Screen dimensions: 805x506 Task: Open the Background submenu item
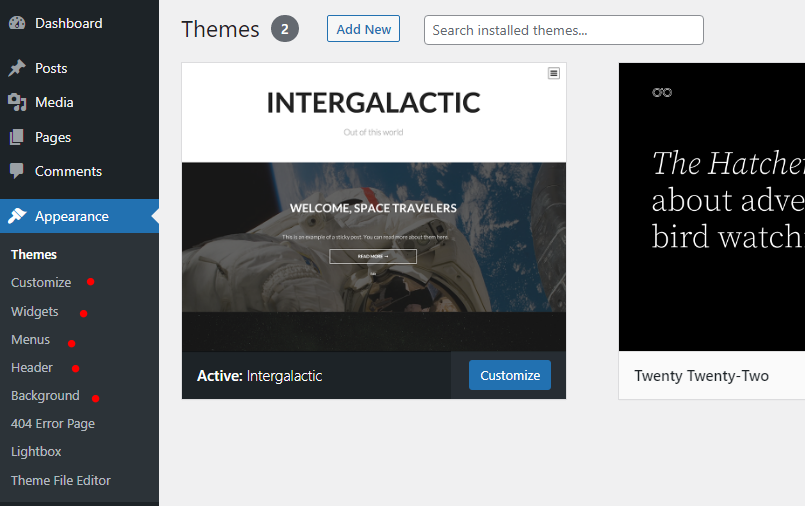[x=45, y=396]
